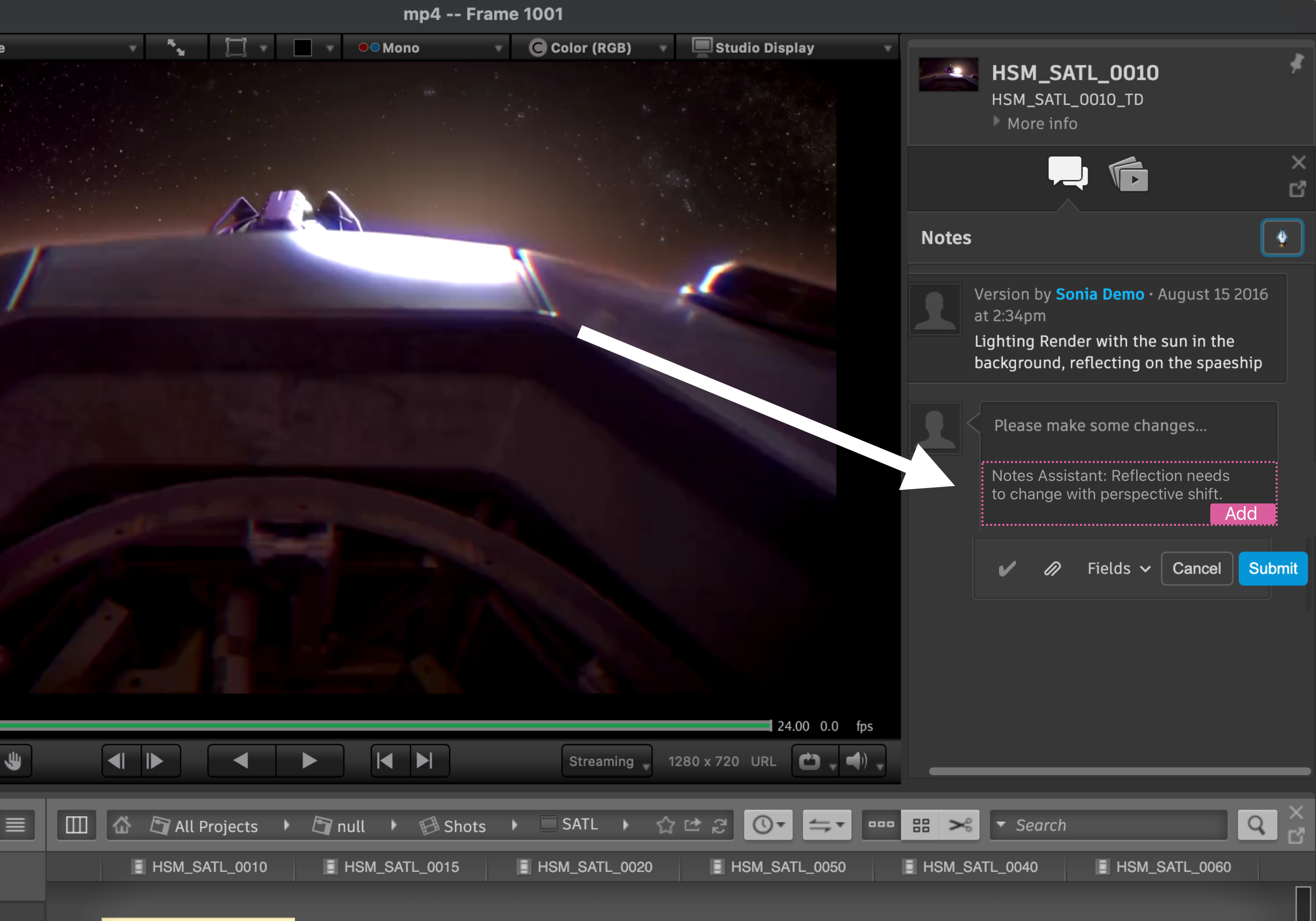Step back one frame

coord(117,761)
